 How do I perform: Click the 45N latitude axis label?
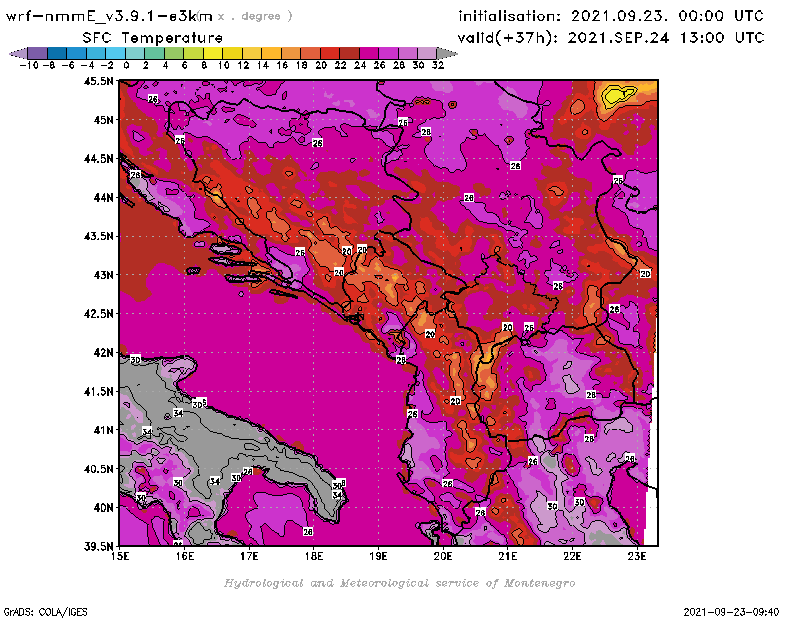(104, 120)
